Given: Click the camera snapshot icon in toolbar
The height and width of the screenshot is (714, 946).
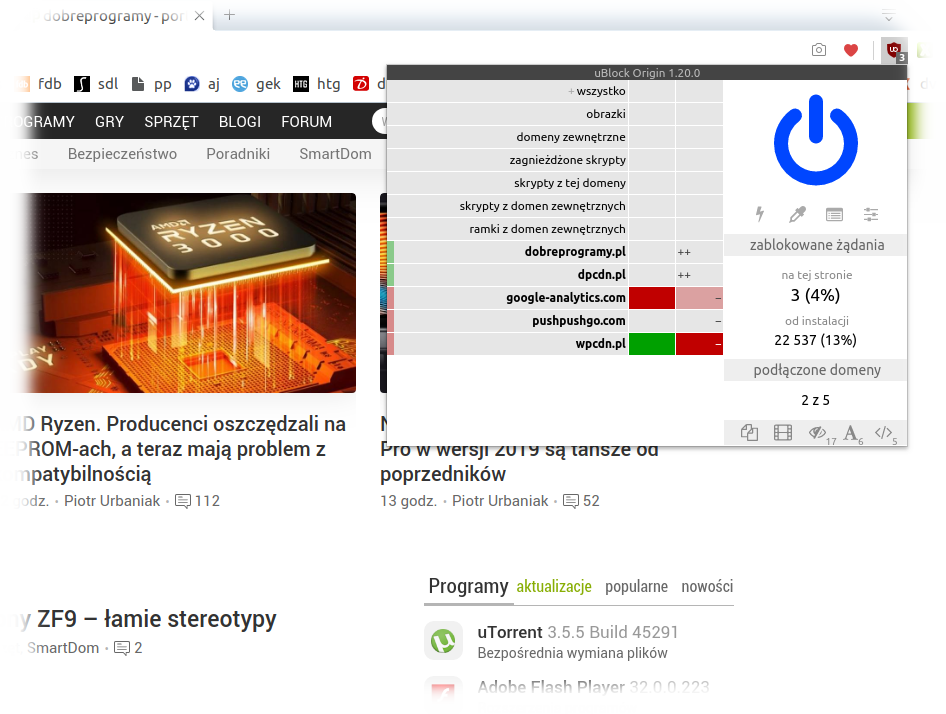Looking at the screenshot, I should click(819, 50).
